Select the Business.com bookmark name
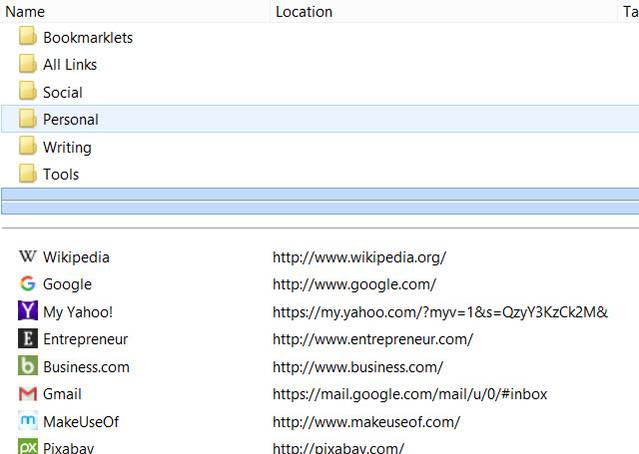This screenshot has height=454, width=639. click(86, 367)
